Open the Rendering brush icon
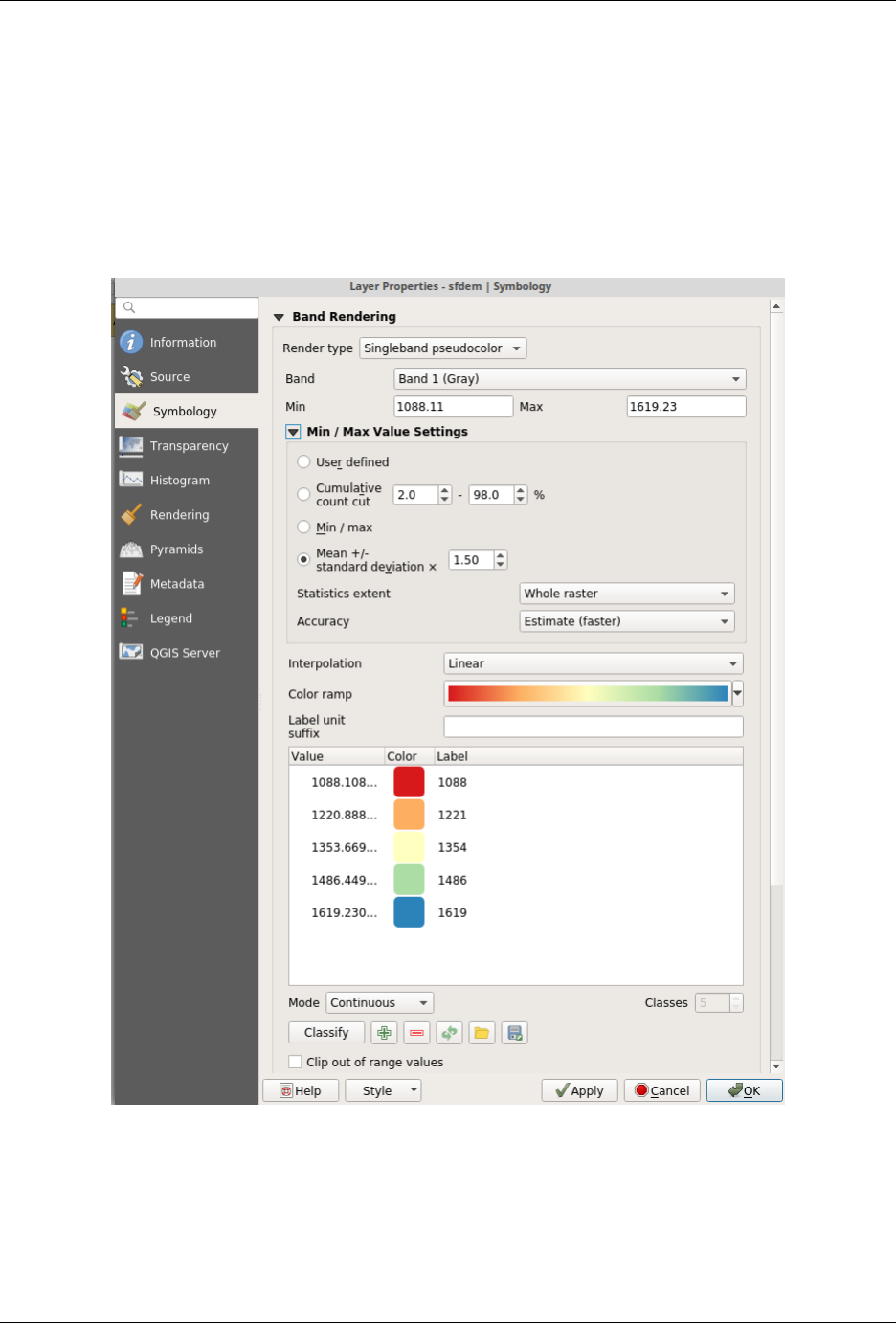Viewport: 896px width, 1323px height. [131, 514]
